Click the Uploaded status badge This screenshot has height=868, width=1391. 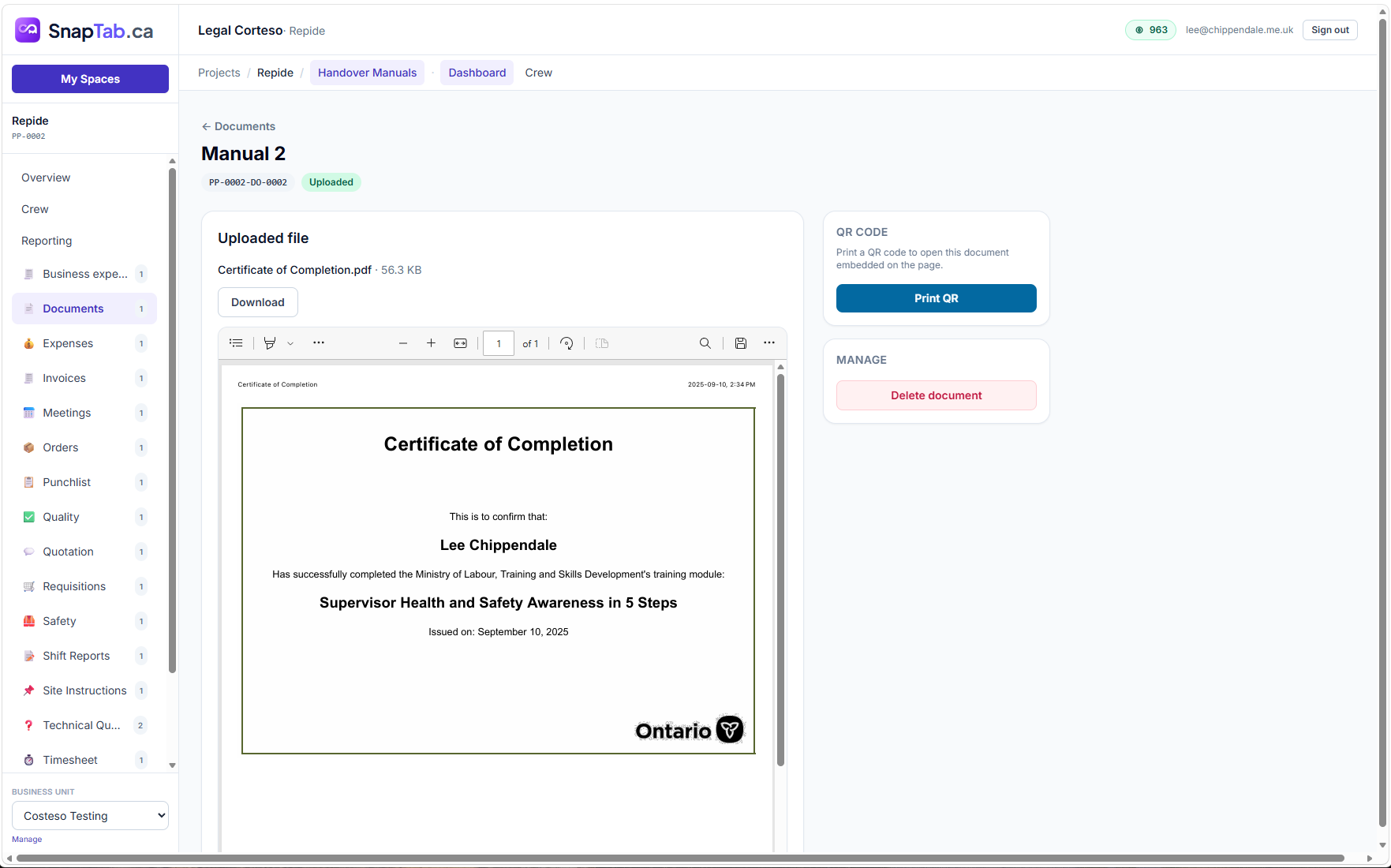(331, 182)
